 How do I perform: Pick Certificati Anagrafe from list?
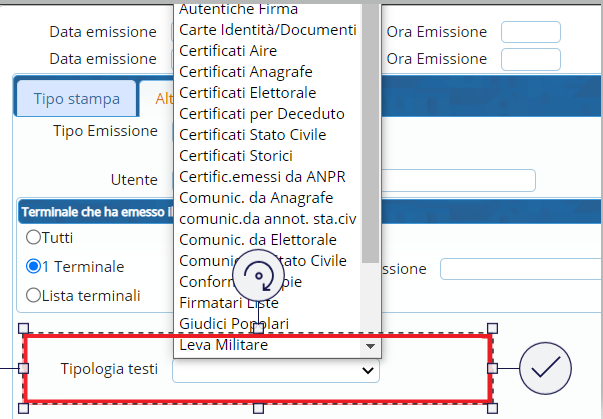pyautogui.click(x=246, y=72)
